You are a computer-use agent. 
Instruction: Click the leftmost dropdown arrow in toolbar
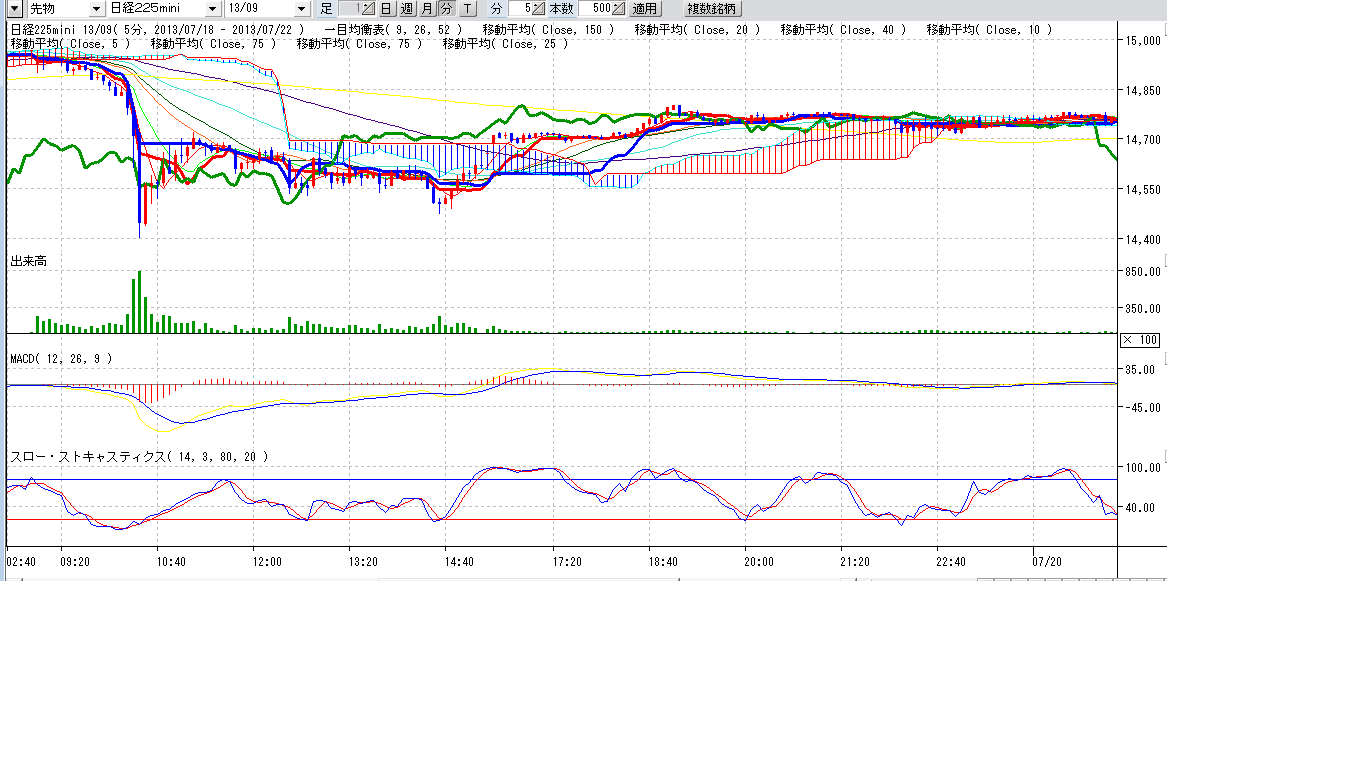tap(14, 9)
